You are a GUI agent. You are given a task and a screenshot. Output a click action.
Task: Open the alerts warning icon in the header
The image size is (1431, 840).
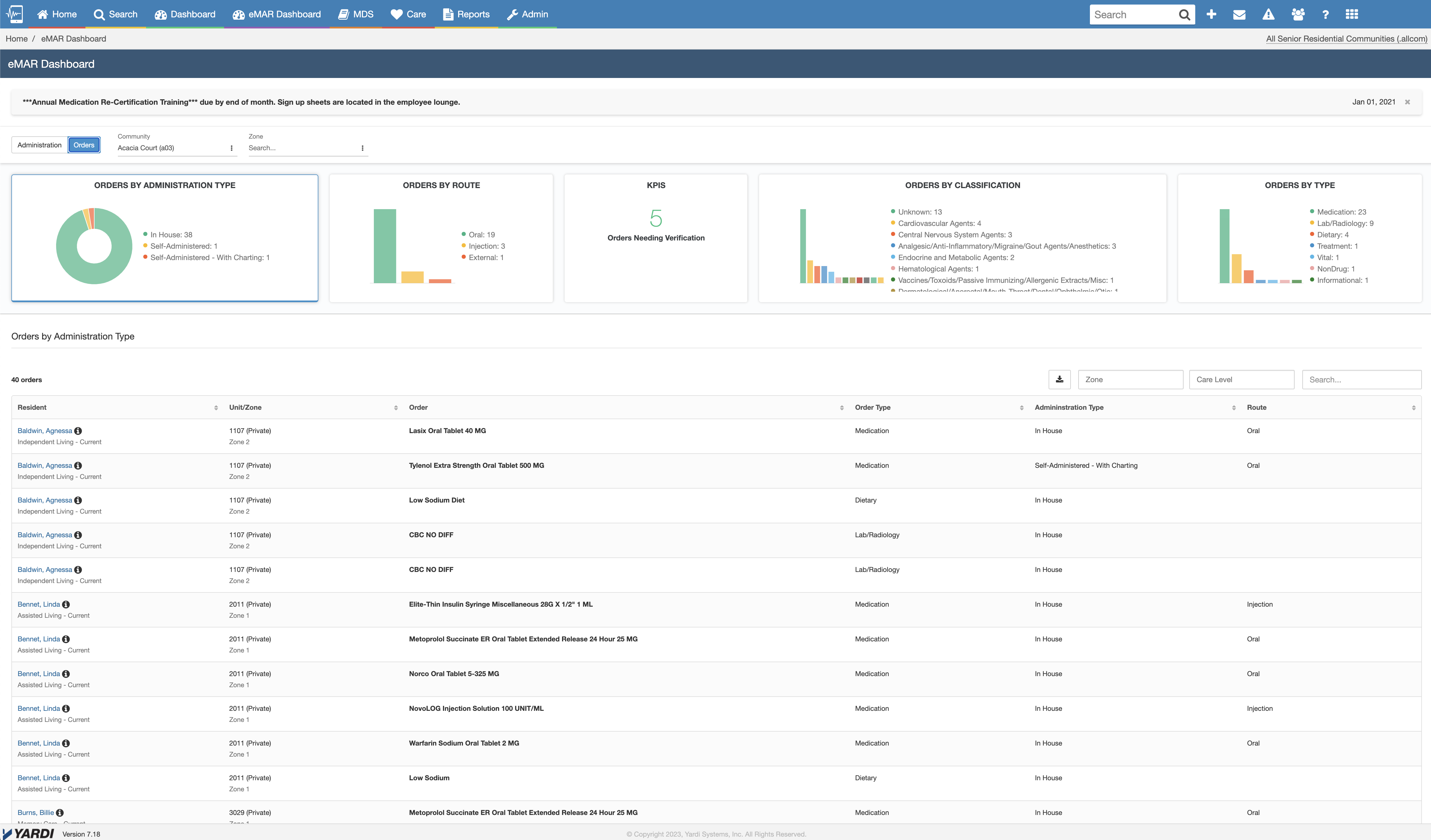coord(1269,14)
